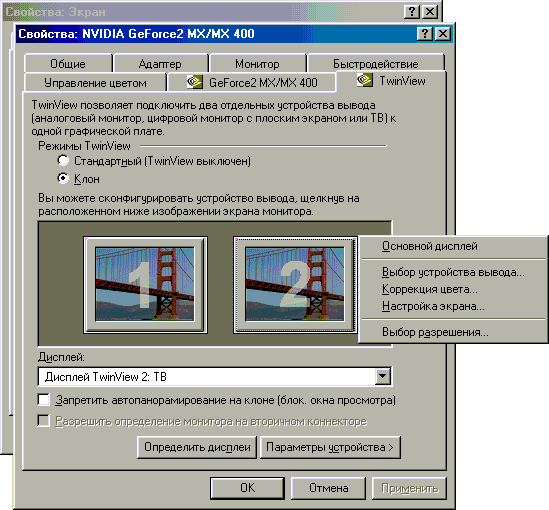Click the OK button
This screenshot has height=510, width=549.
pyautogui.click(x=248, y=488)
